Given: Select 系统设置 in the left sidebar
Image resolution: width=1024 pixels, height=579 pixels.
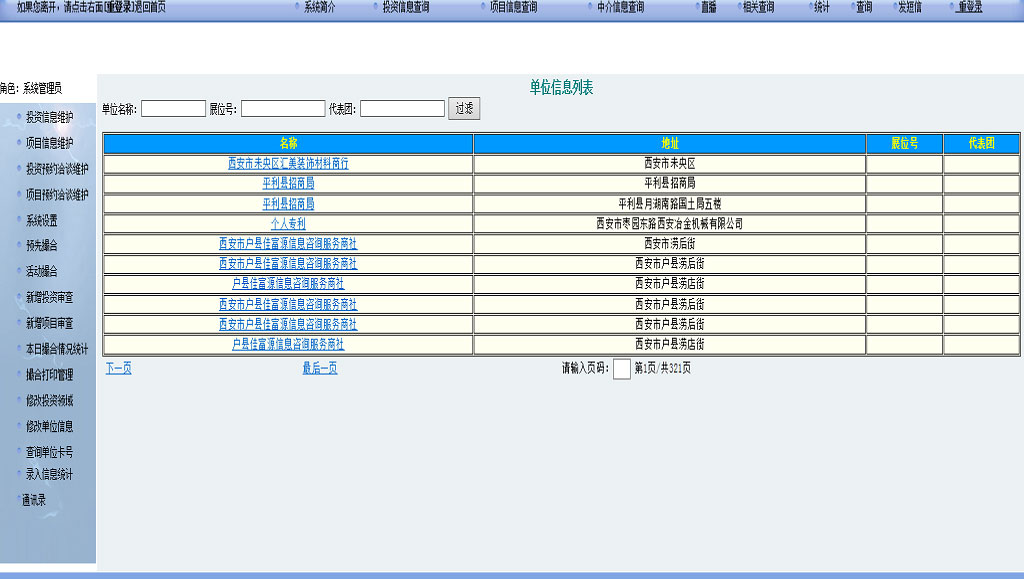Looking at the screenshot, I should [42, 220].
